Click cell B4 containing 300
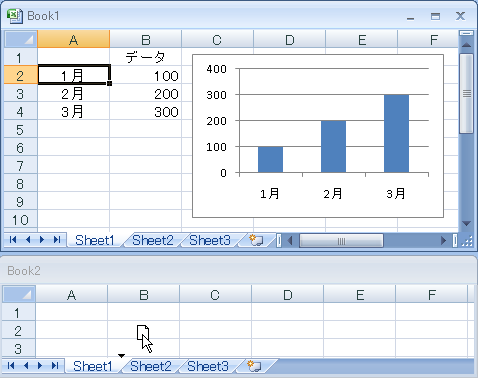Image resolution: width=478 pixels, height=378 pixels. pyautogui.click(x=146, y=111)
